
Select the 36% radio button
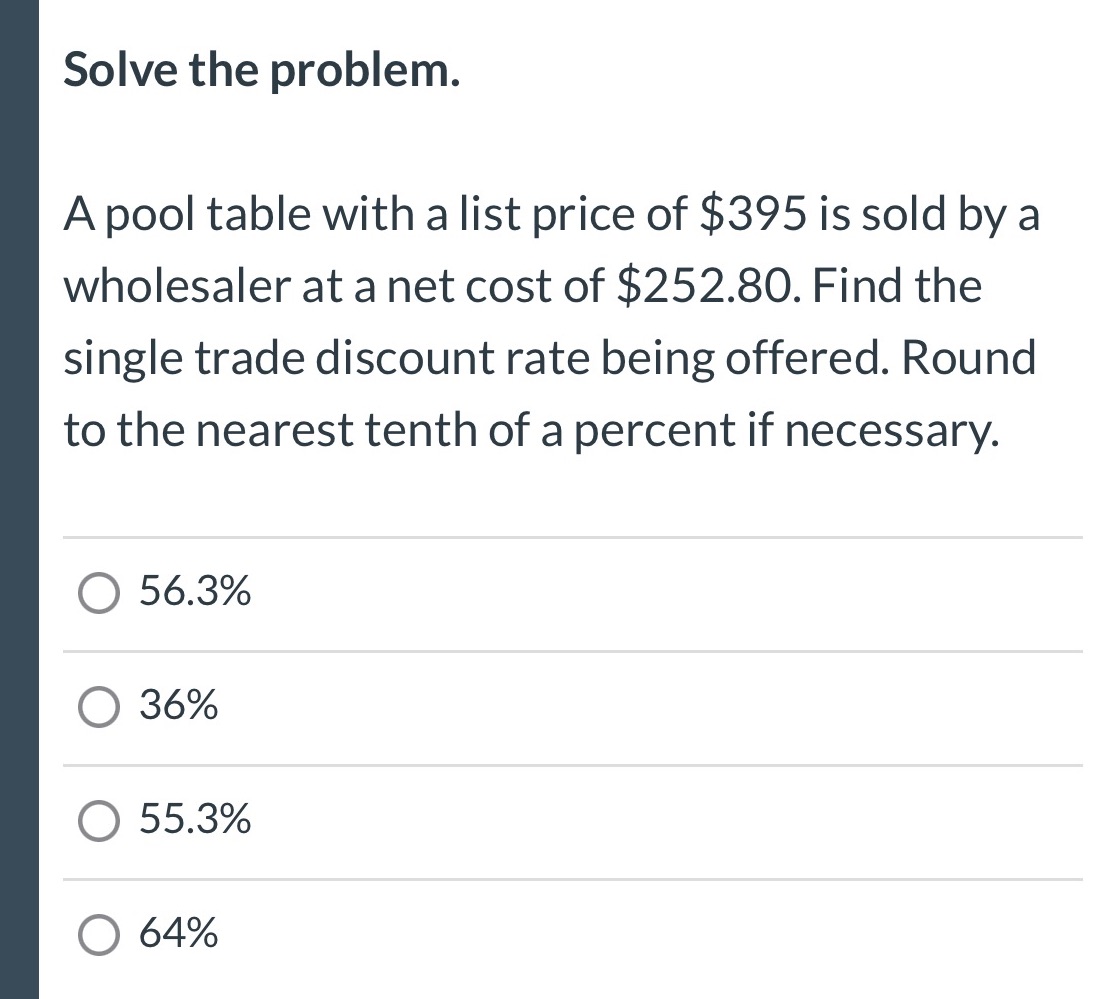tap(98, 707)
